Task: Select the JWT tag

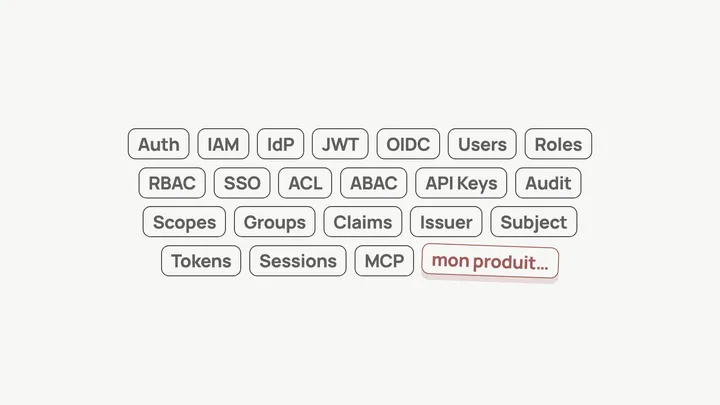Action: (340, 144)
